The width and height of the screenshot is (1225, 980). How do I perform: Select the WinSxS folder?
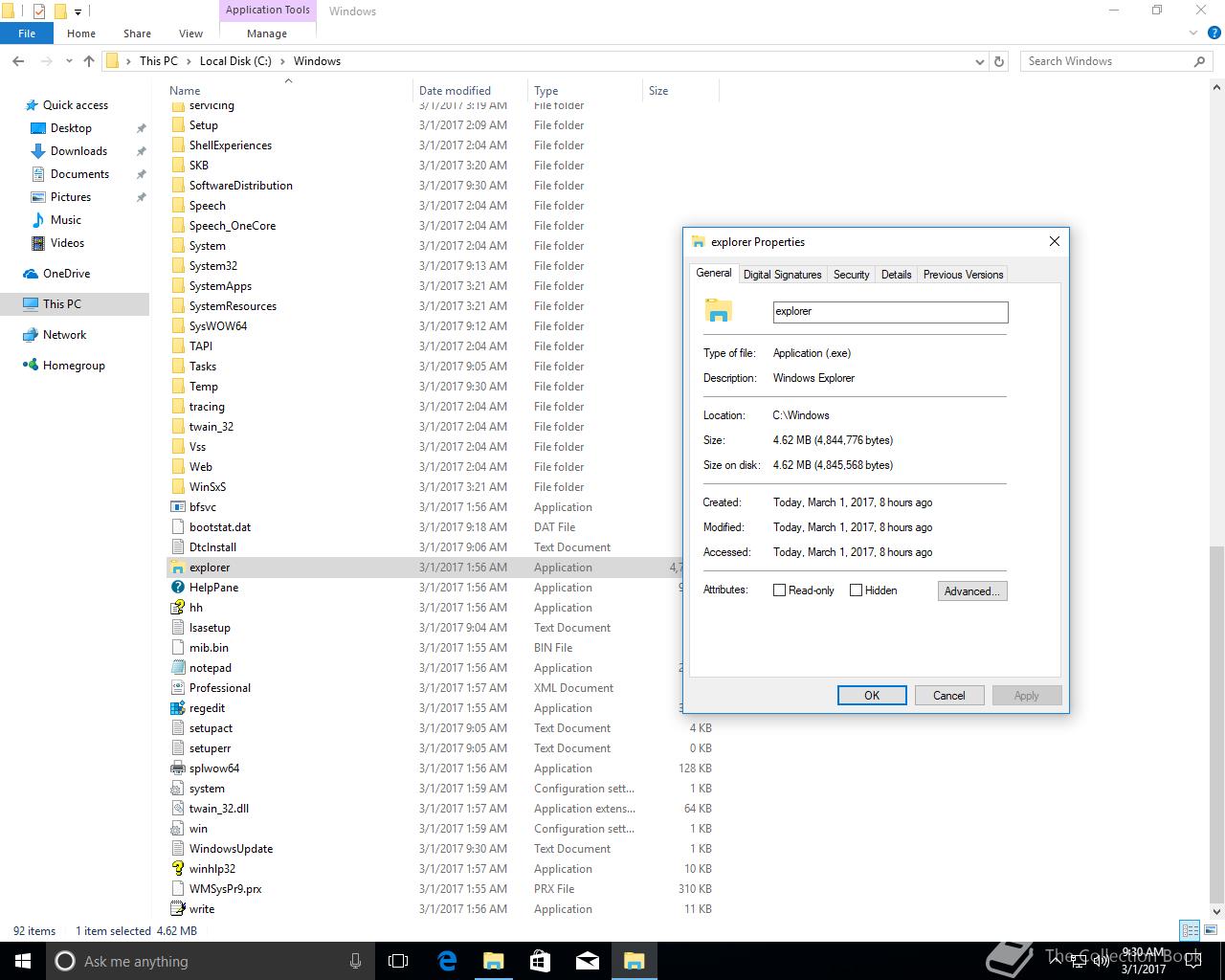click(x=207, y=487)
